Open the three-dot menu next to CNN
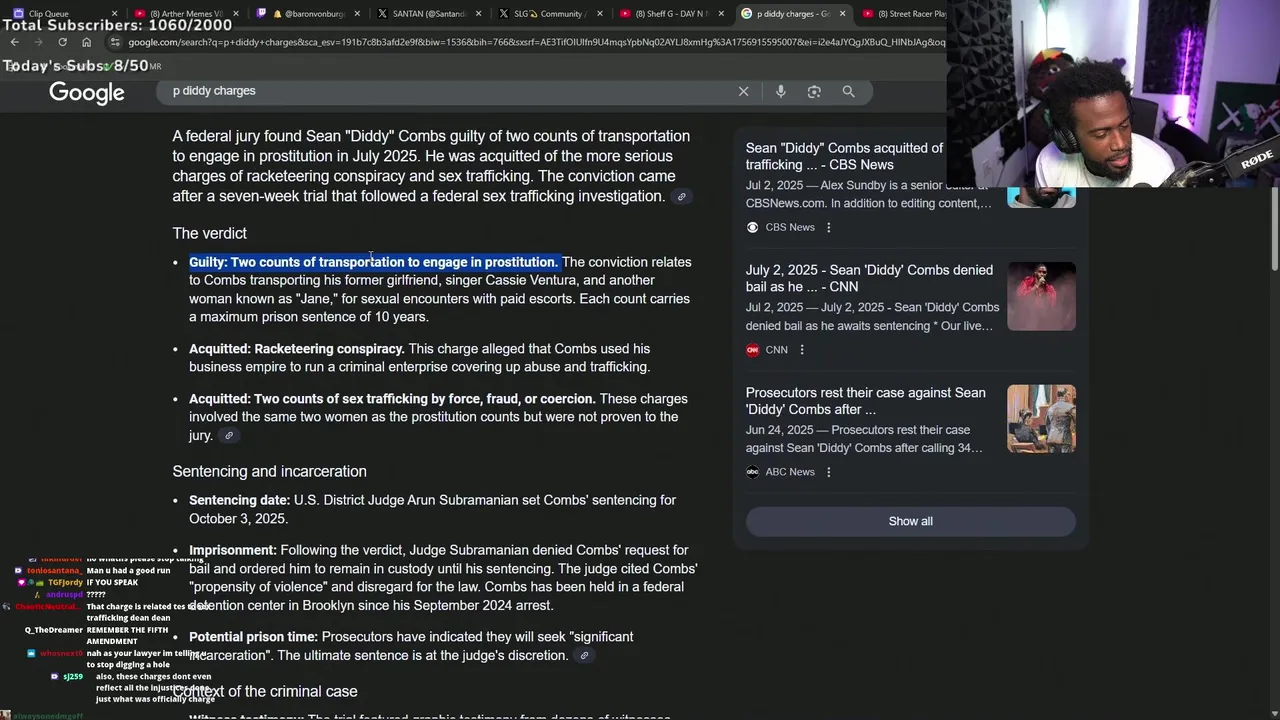Image resolution: width=1280 pixels, height=720 pixels. pos(801,350)
